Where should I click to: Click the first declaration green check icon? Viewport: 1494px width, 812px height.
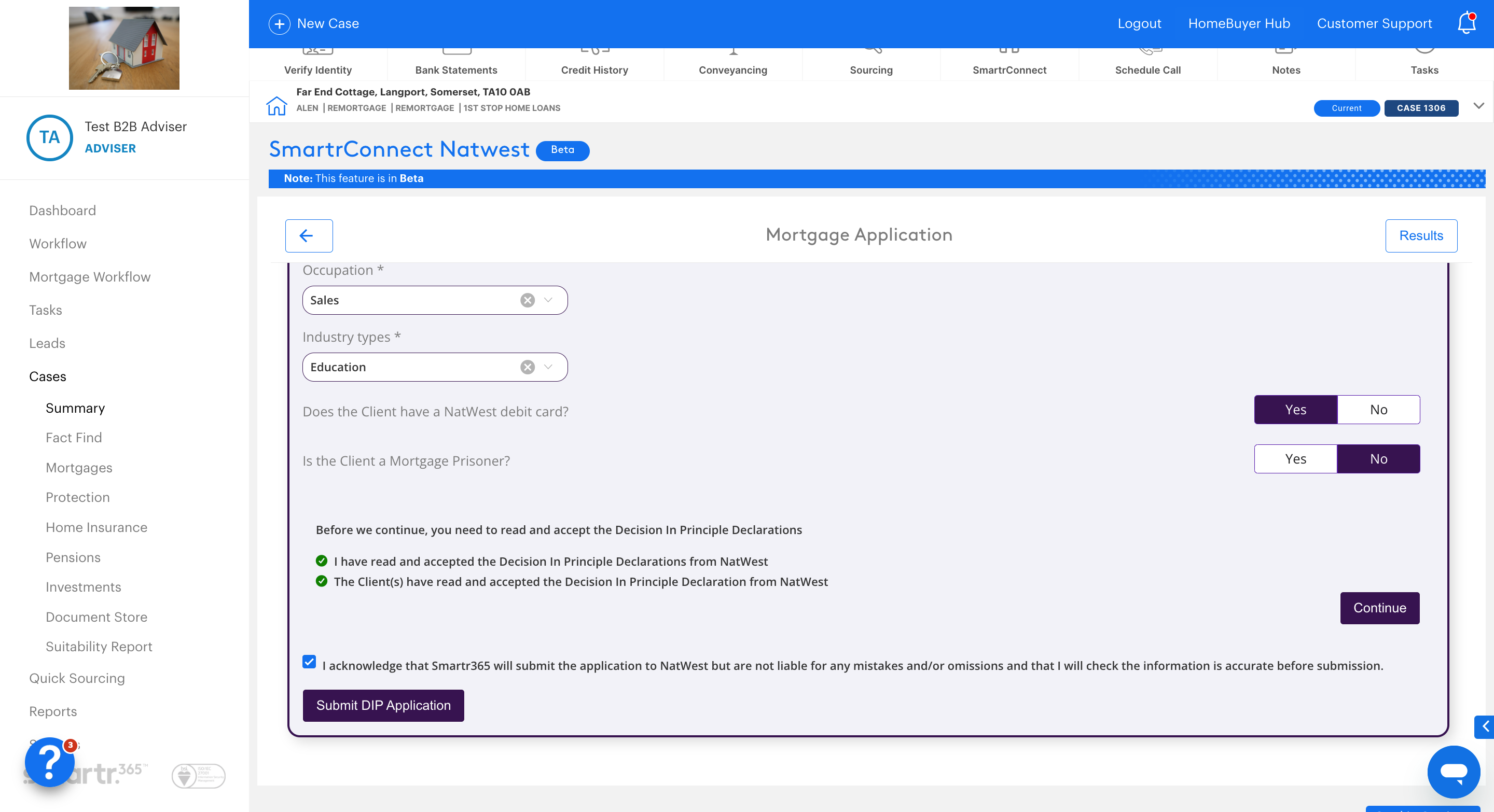(321, 561)
